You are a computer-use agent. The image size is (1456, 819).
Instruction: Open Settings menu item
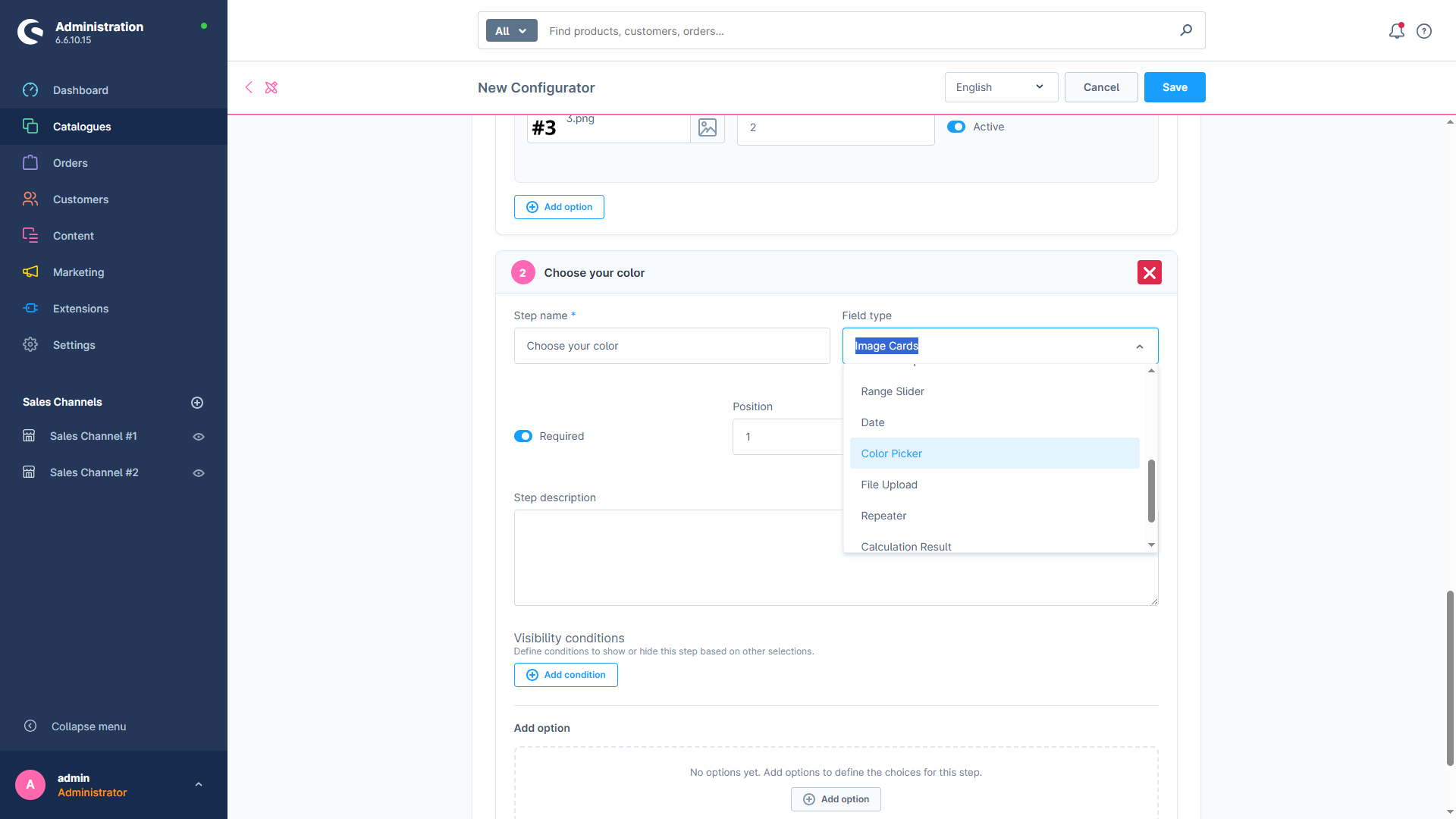point(114,345)
